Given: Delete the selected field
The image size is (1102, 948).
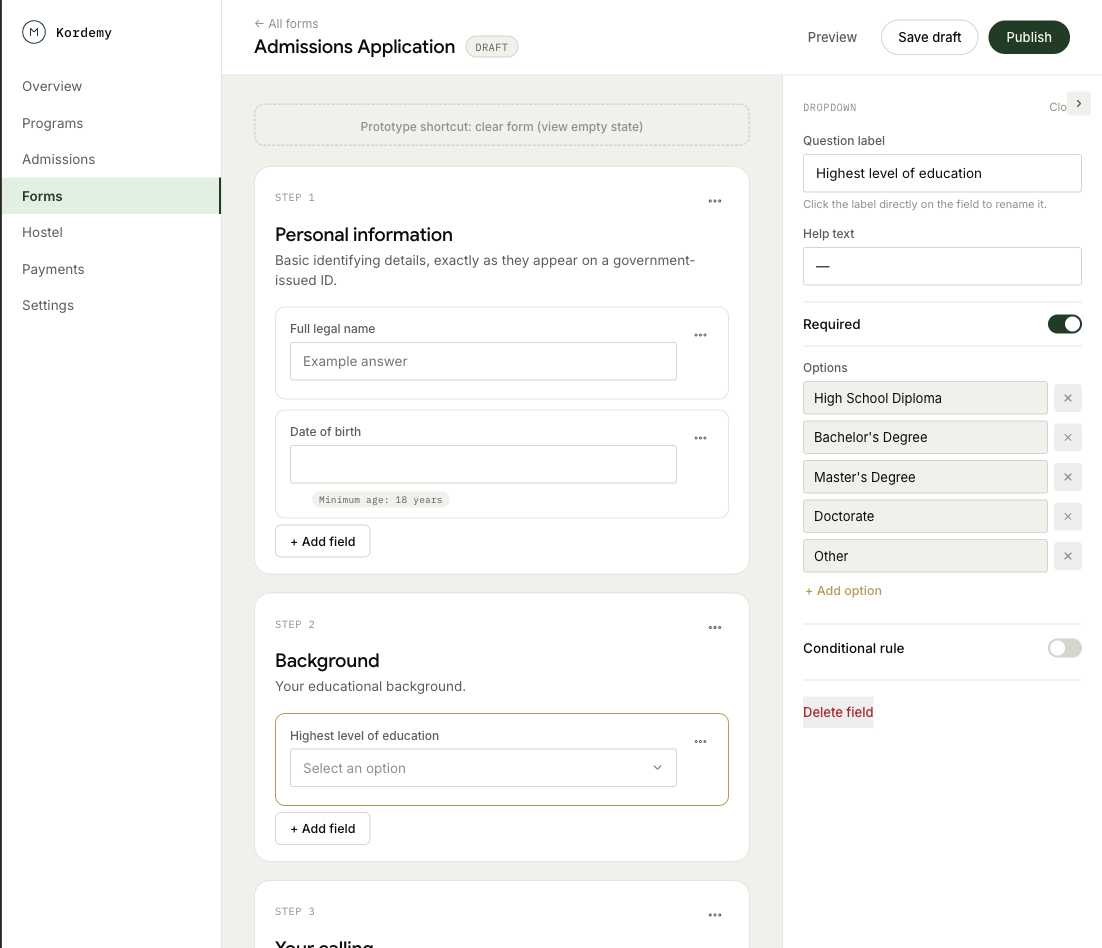Looking at the screenshot, I should [838, 712].
